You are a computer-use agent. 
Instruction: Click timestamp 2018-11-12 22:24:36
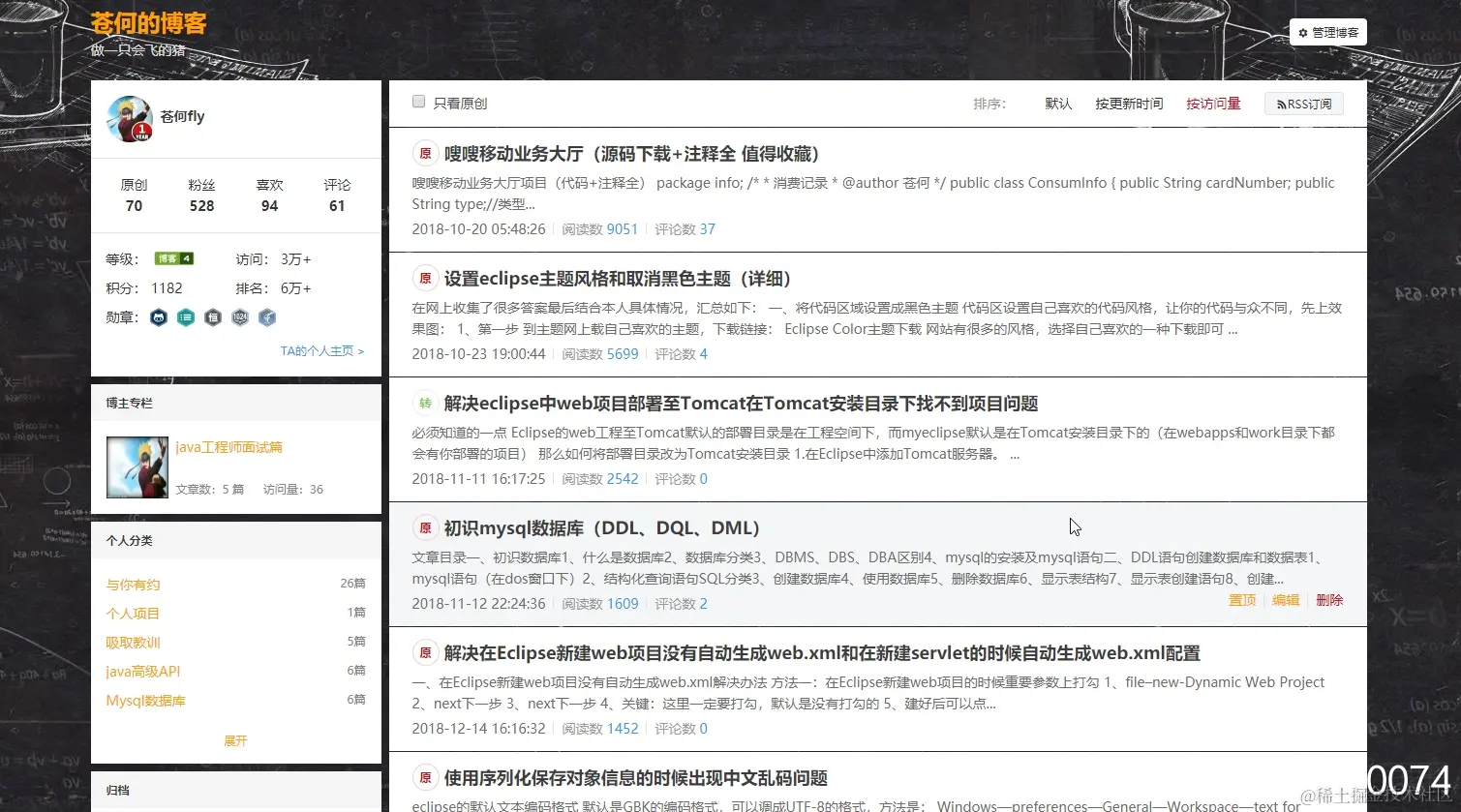click(478, 604)
